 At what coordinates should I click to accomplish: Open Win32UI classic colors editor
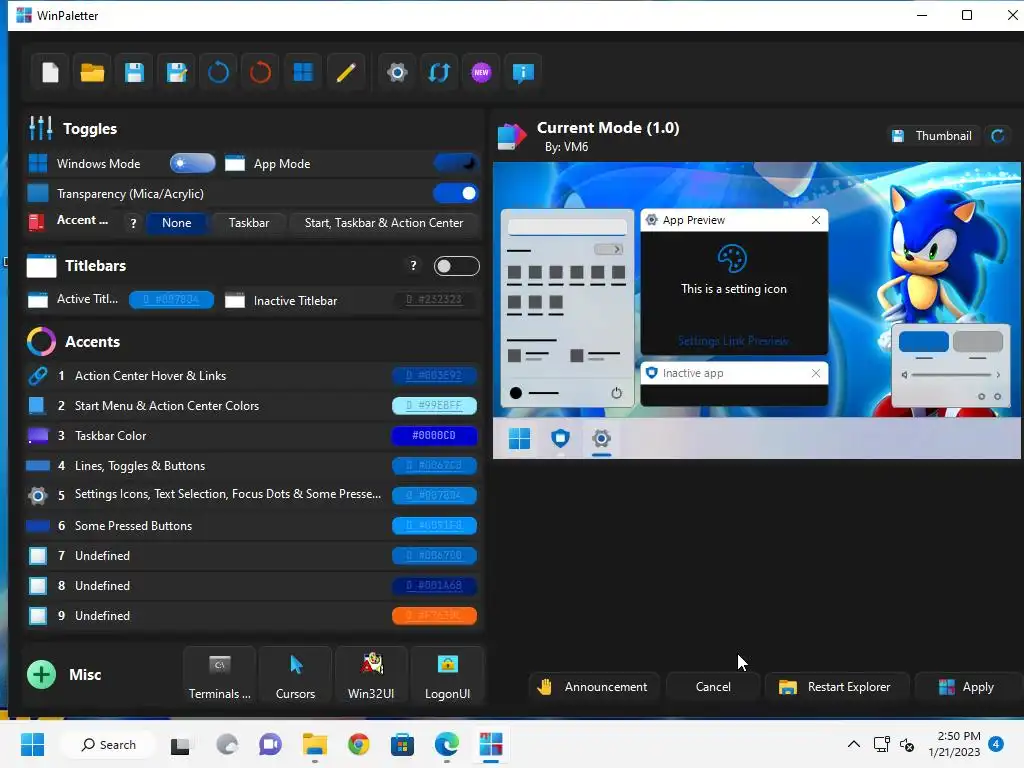pos(371,675)
